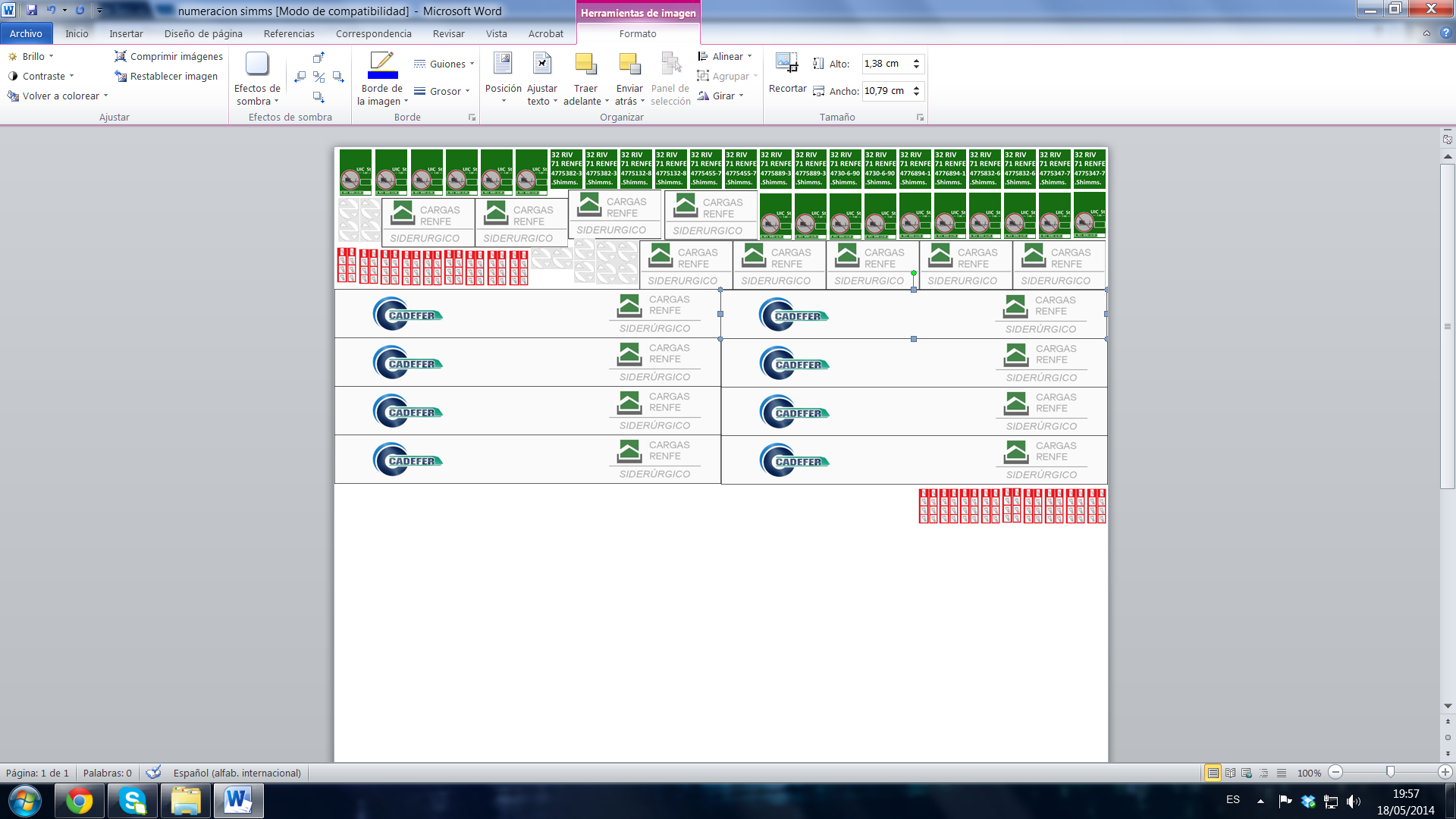Expand the Girar rotate dropdown
Screen dimensions: 1456x819
click(721, 96)
